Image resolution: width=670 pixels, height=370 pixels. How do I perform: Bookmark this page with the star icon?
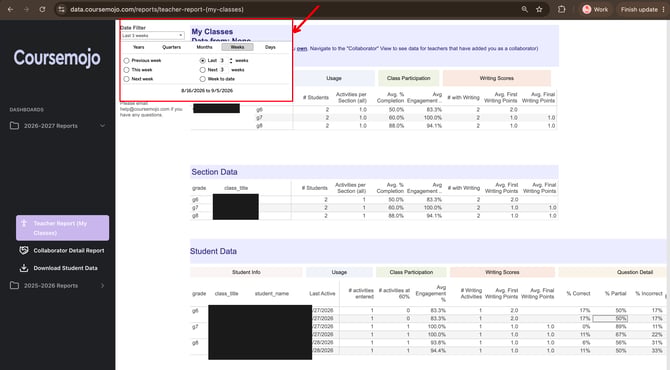tap(539, 9)
